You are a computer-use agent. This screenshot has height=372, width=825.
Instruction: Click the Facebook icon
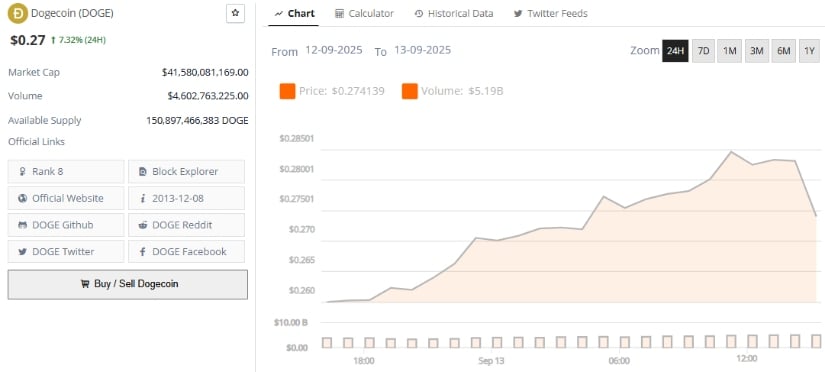pyautogui.click(x=143, y=252)
